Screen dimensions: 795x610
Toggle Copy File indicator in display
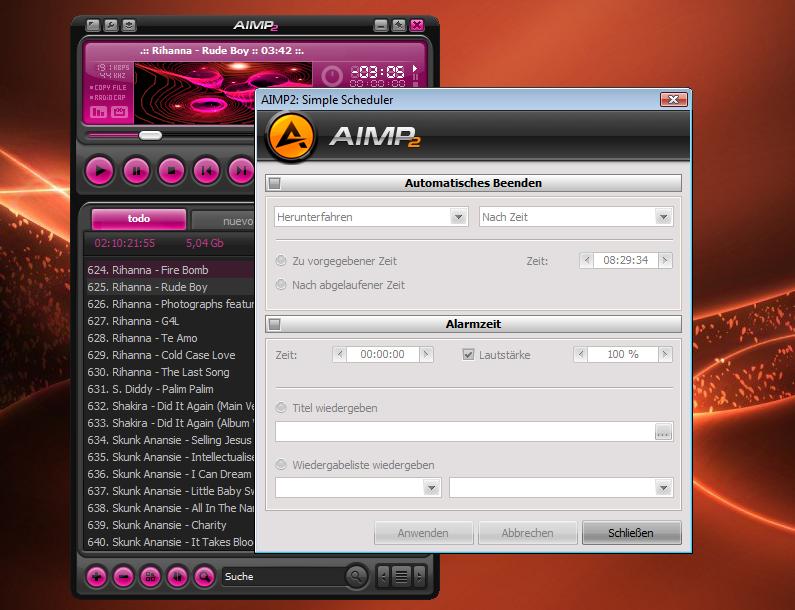click(108, 87)
